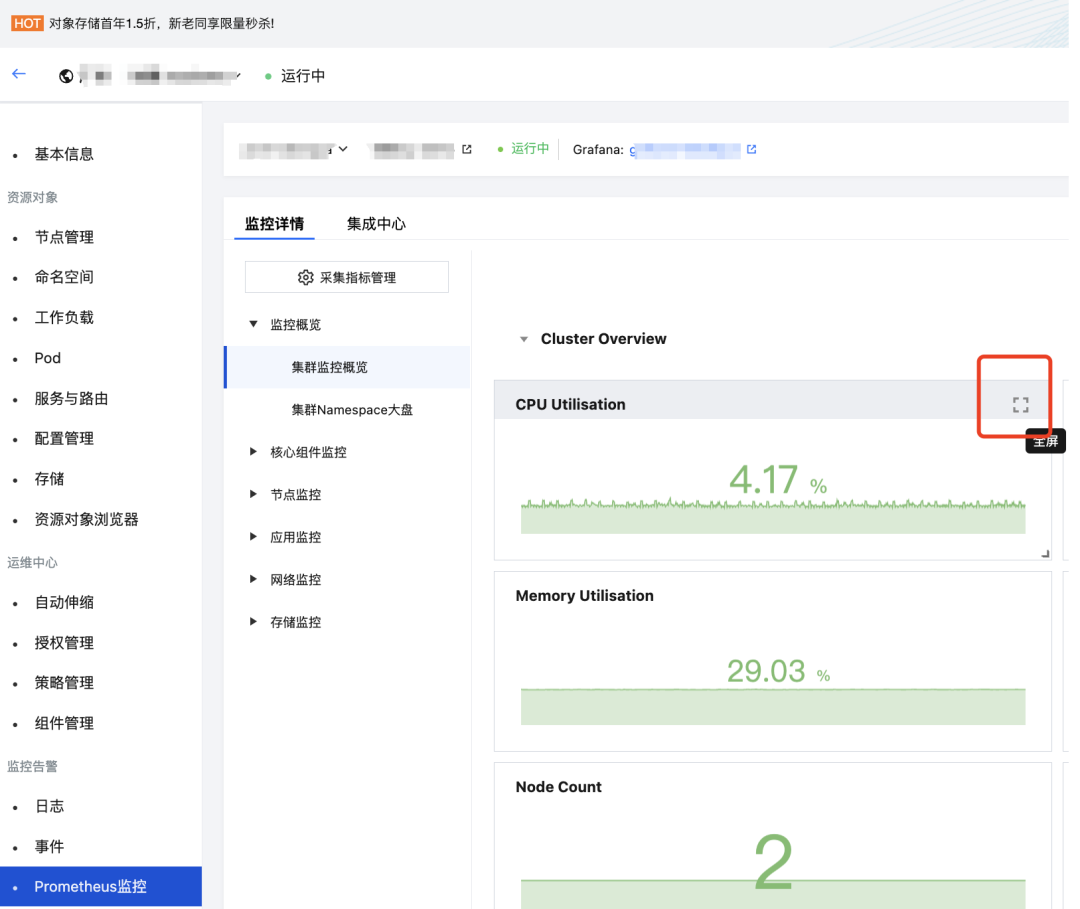Switch to the 集成中心 tab
Screen dimensions: 1080x909
pyautogui.click(x=376, y=224)
